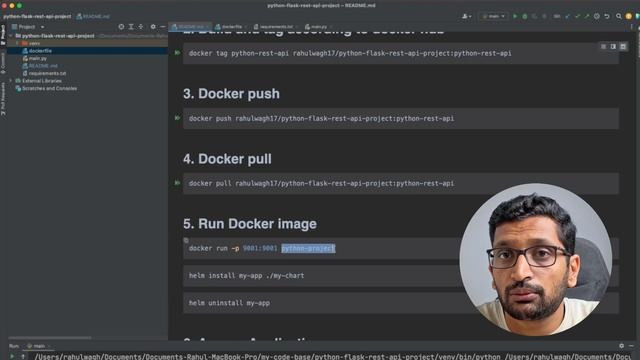Start the Debug bug icon in toolbar
The height and width of the screenshot is (360, 640).
tap(524, 16)
